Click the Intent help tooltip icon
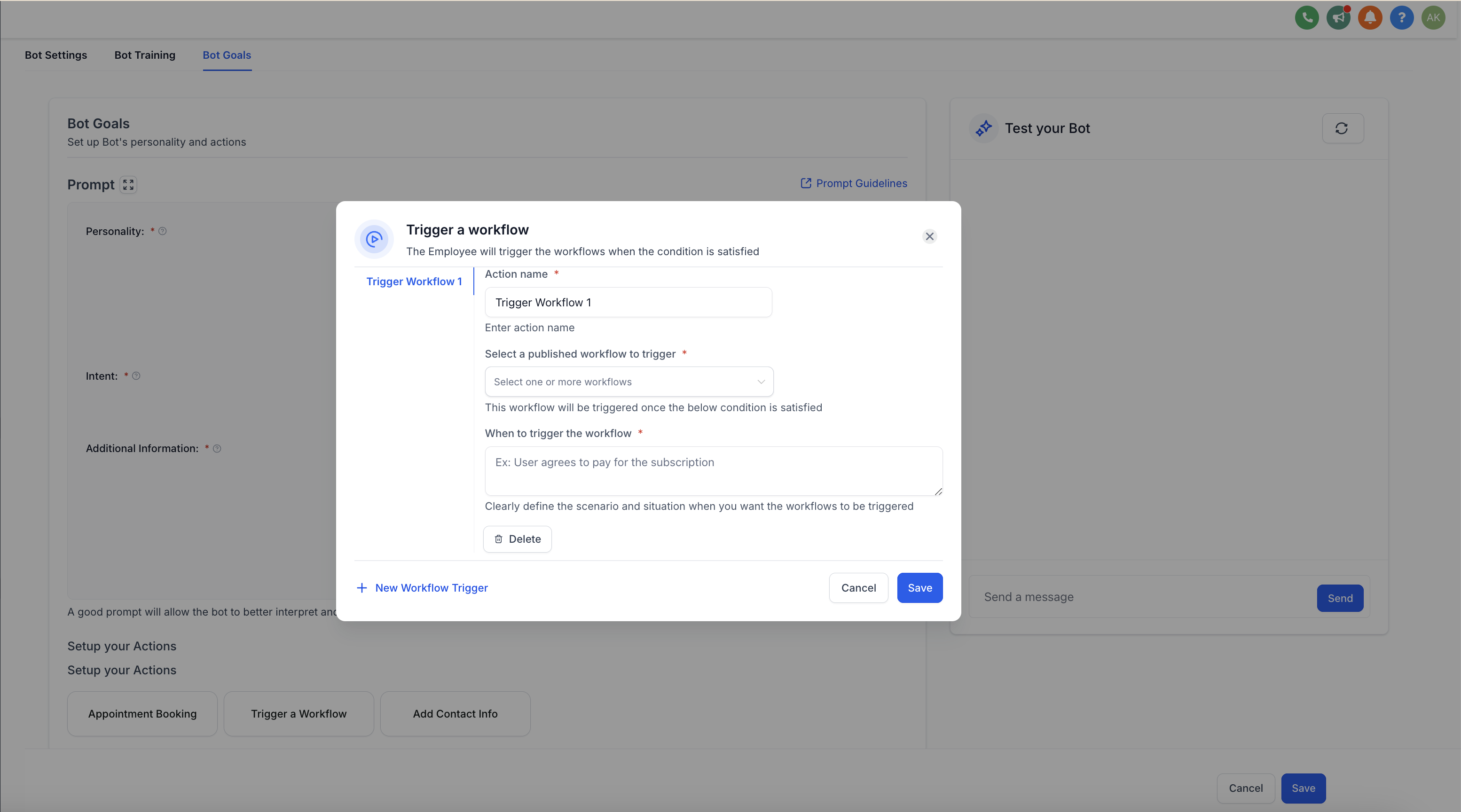The height and width of the screenshot is (812, 1461). point(135,375)
